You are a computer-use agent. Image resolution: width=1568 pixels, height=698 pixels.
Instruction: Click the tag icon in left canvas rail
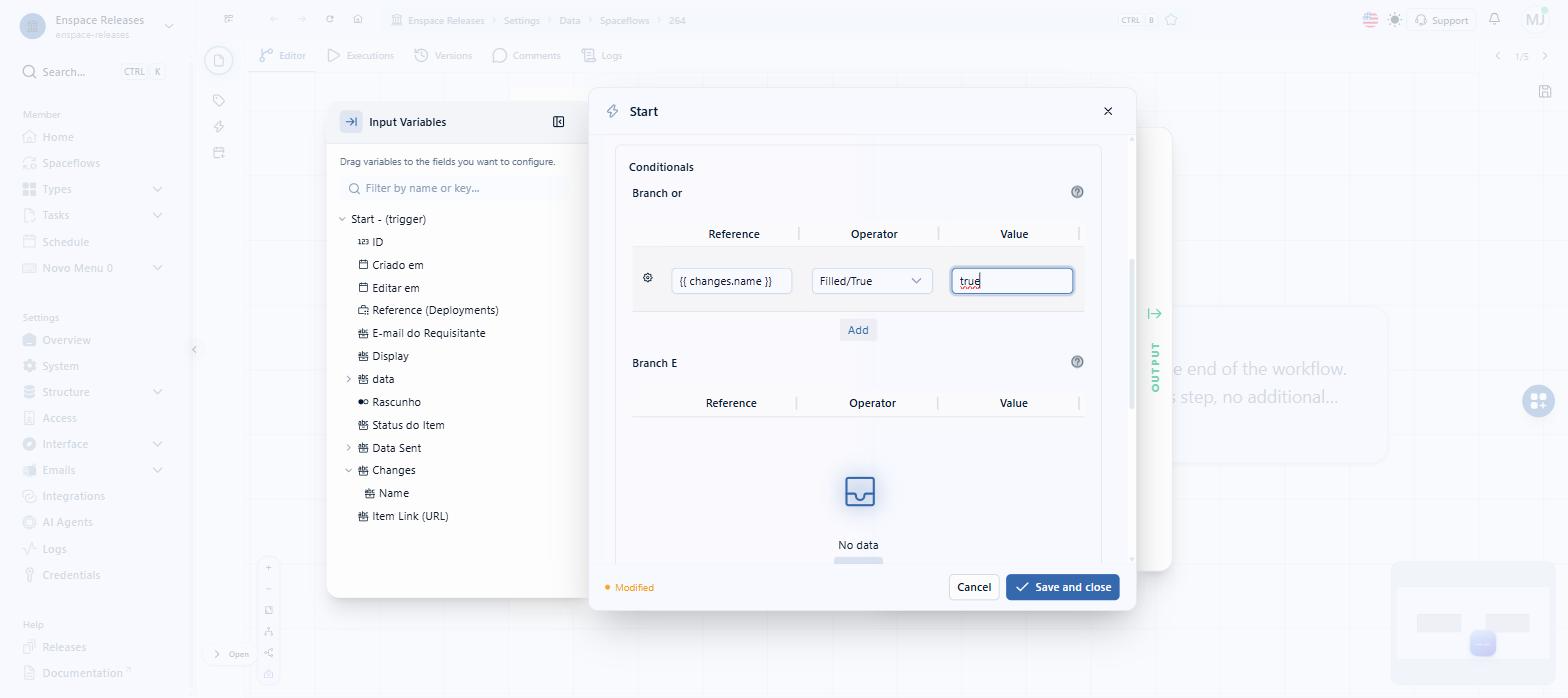219,100
